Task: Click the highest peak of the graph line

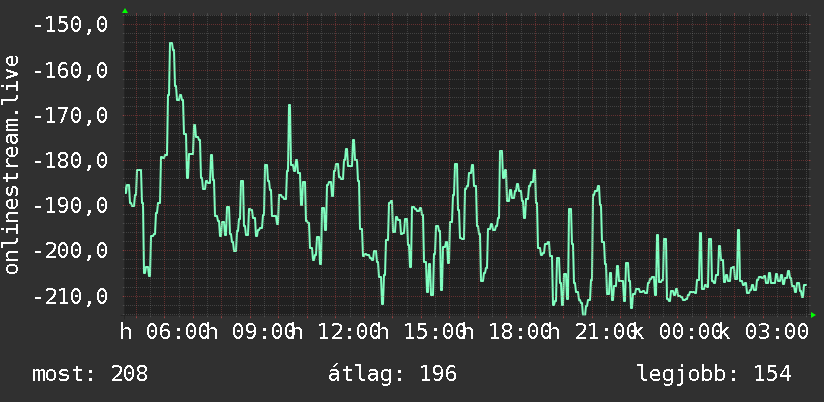Action: (171, 44)
